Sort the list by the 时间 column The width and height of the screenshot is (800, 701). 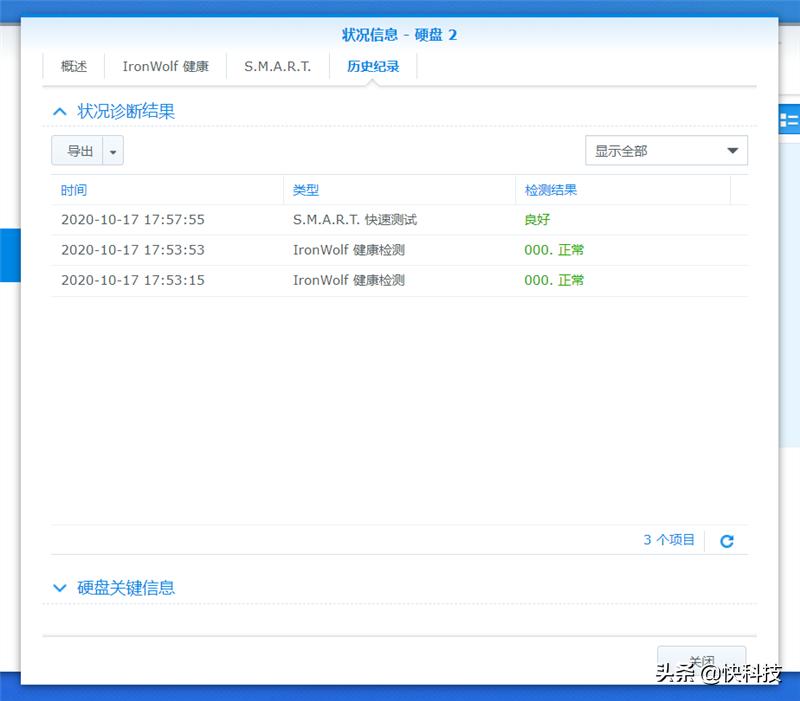[74, 190]
